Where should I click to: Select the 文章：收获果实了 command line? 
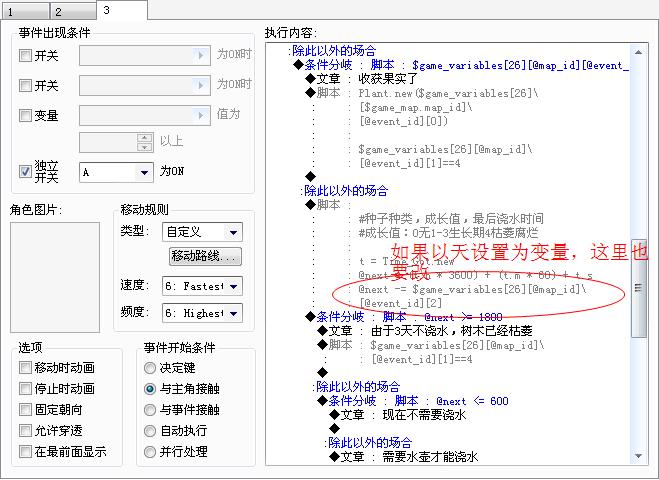(x=362, y=79)
